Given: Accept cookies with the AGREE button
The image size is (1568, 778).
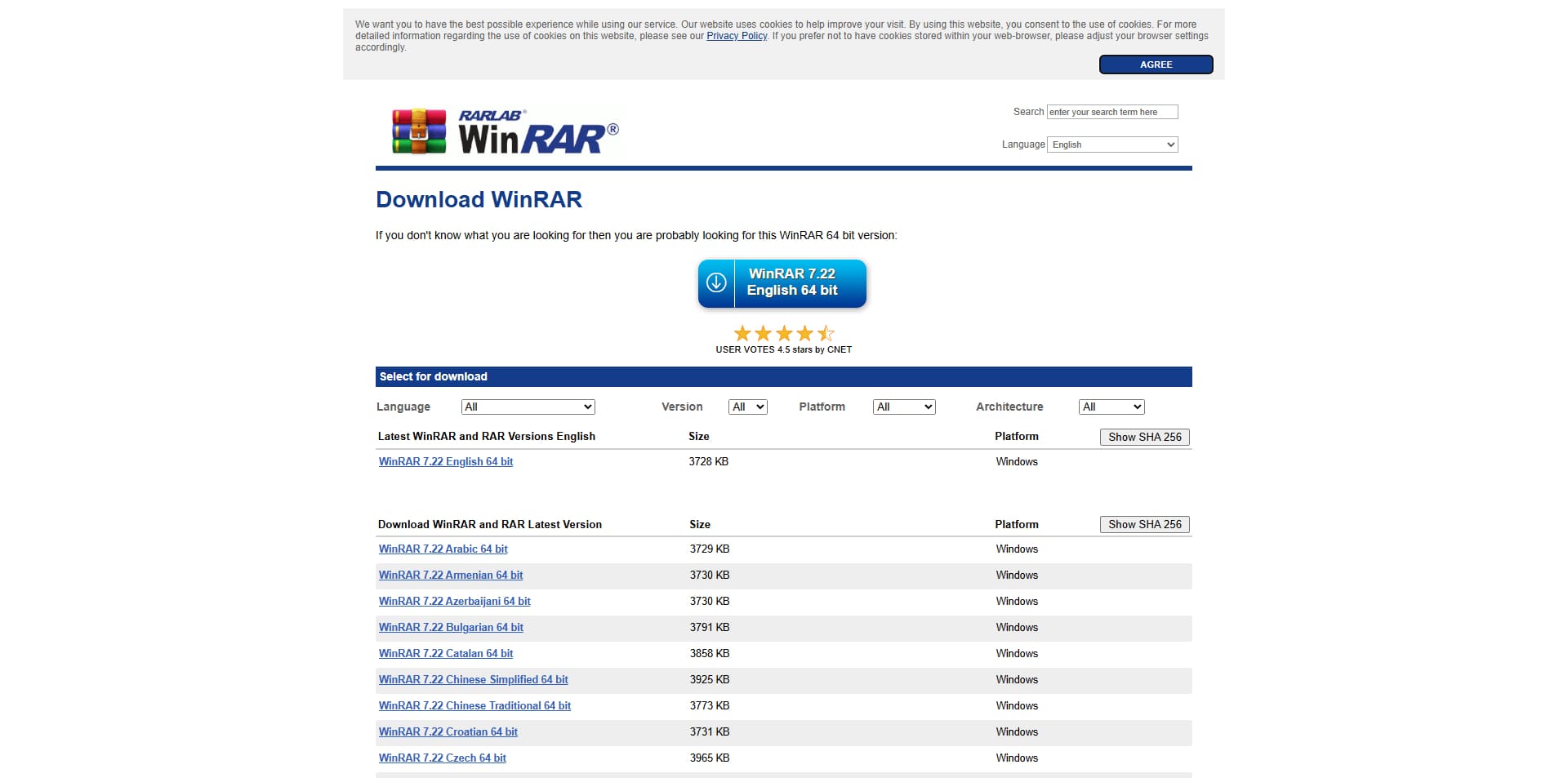Looking at the screenshot, I should point(1156,64).
